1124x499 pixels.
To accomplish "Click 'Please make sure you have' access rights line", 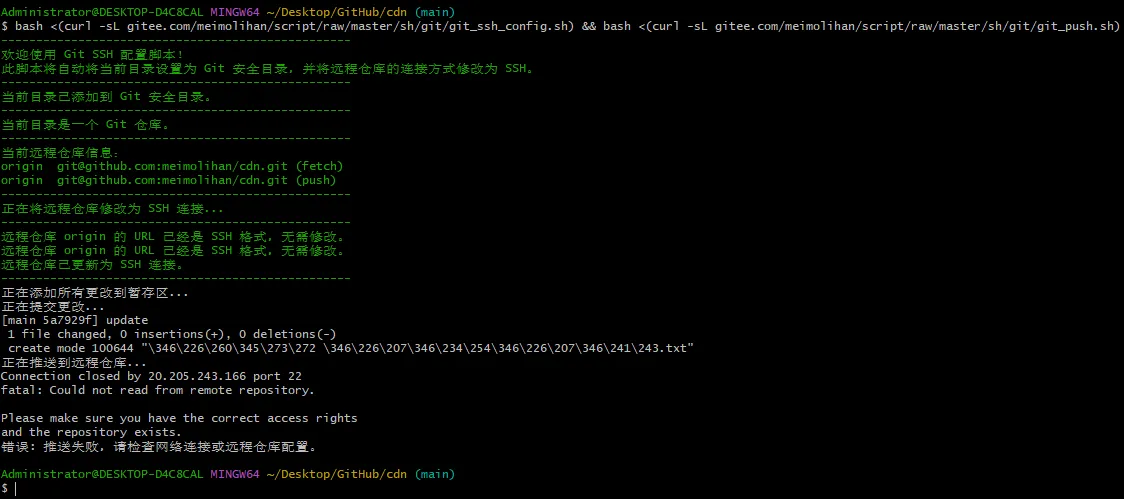I will (178, 418).
